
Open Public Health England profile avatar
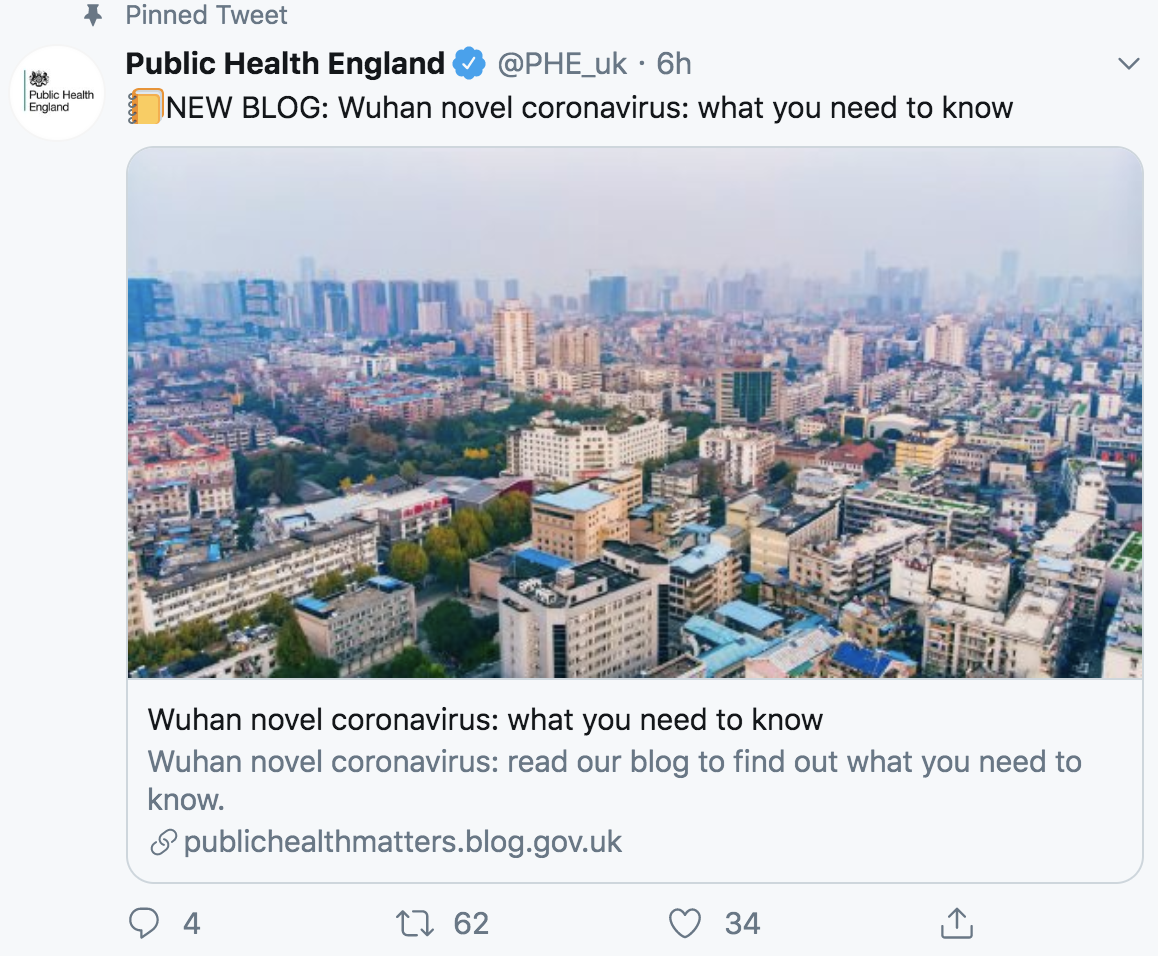58,93
